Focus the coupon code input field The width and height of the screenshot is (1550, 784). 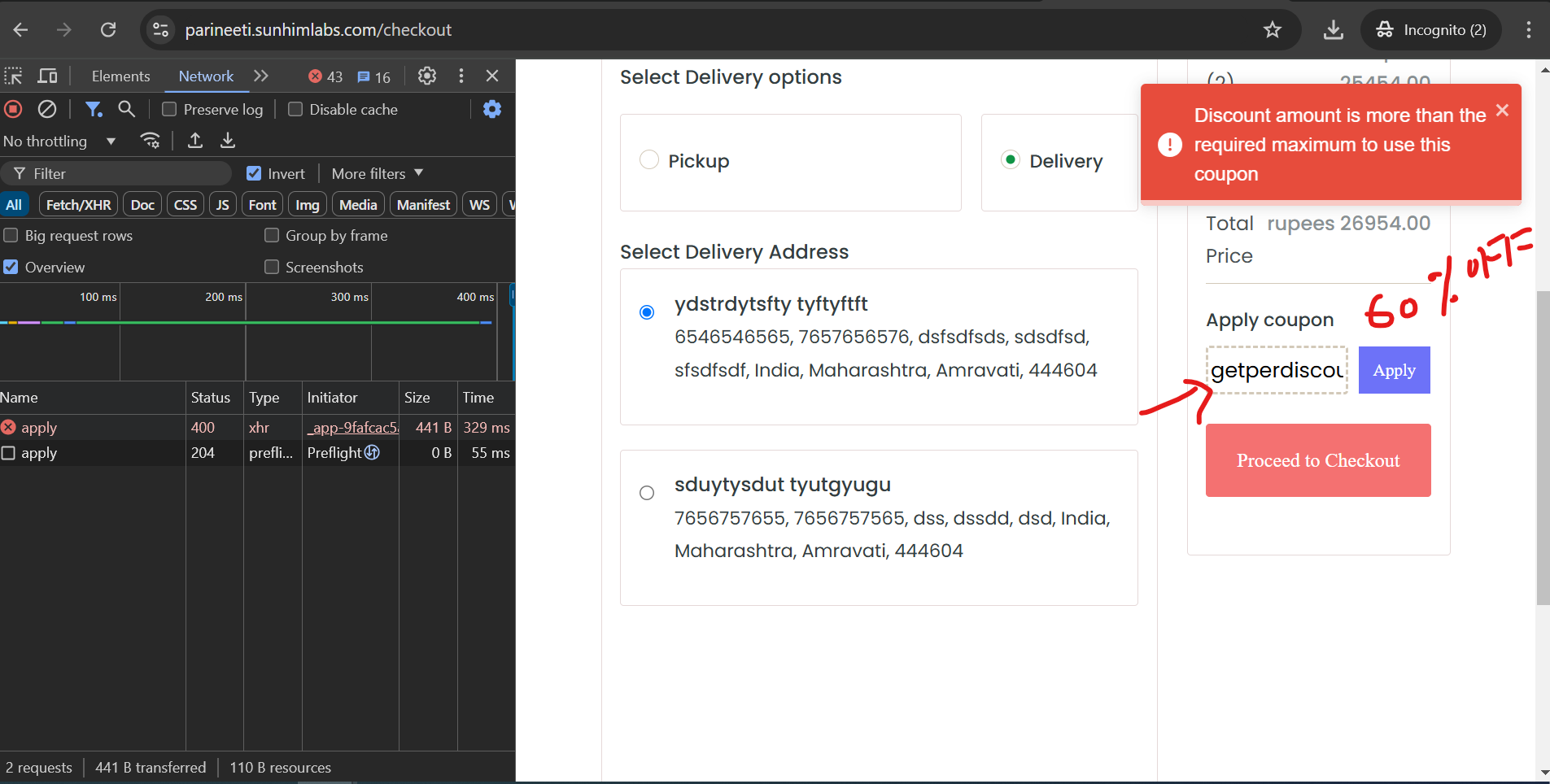1277,370
